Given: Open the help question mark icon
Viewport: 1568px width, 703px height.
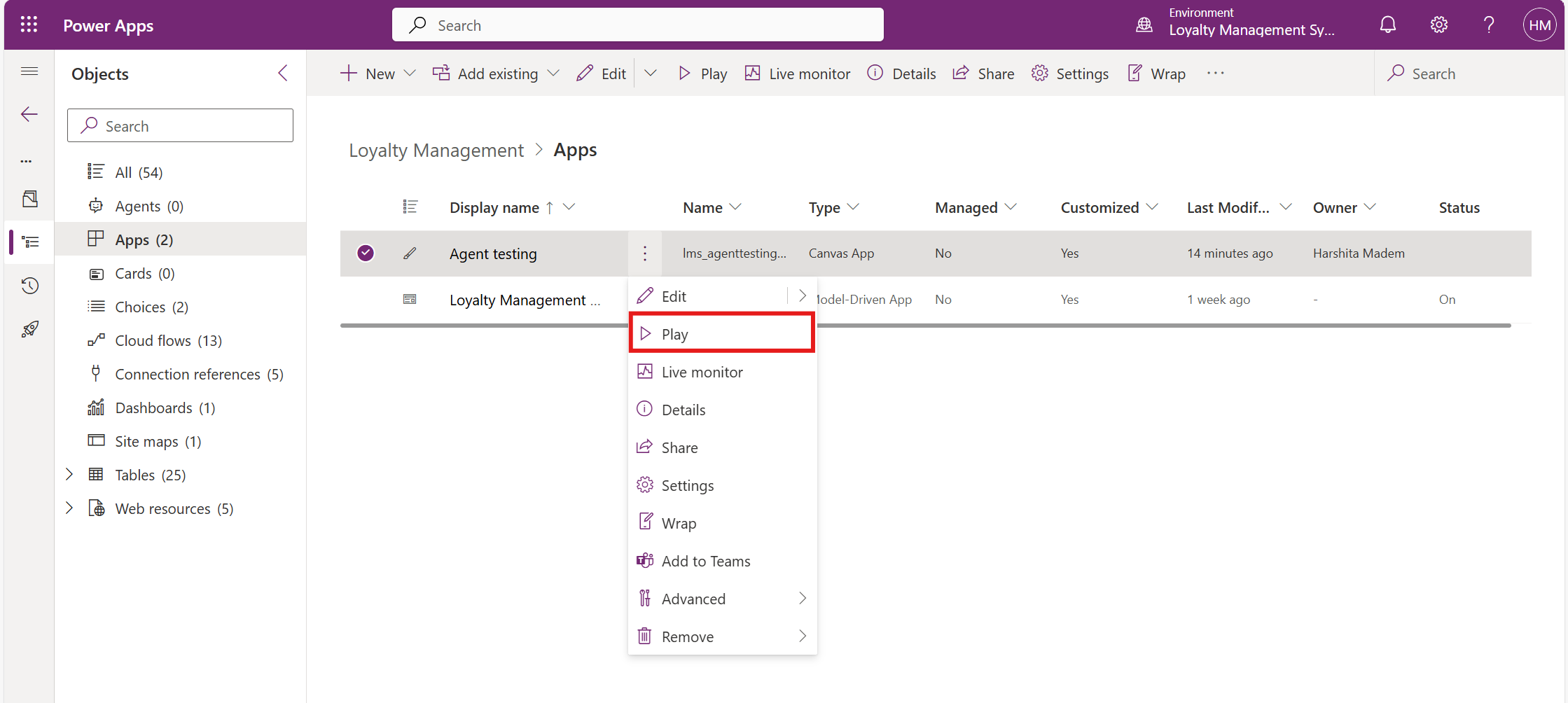Looking at the screenshot, I should click(x=1489, y=25).
